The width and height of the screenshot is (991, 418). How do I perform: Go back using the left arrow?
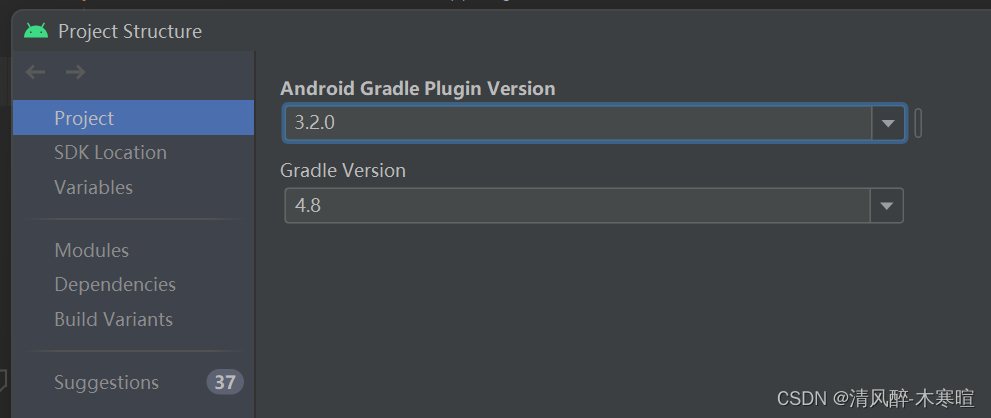coord(35,72)
